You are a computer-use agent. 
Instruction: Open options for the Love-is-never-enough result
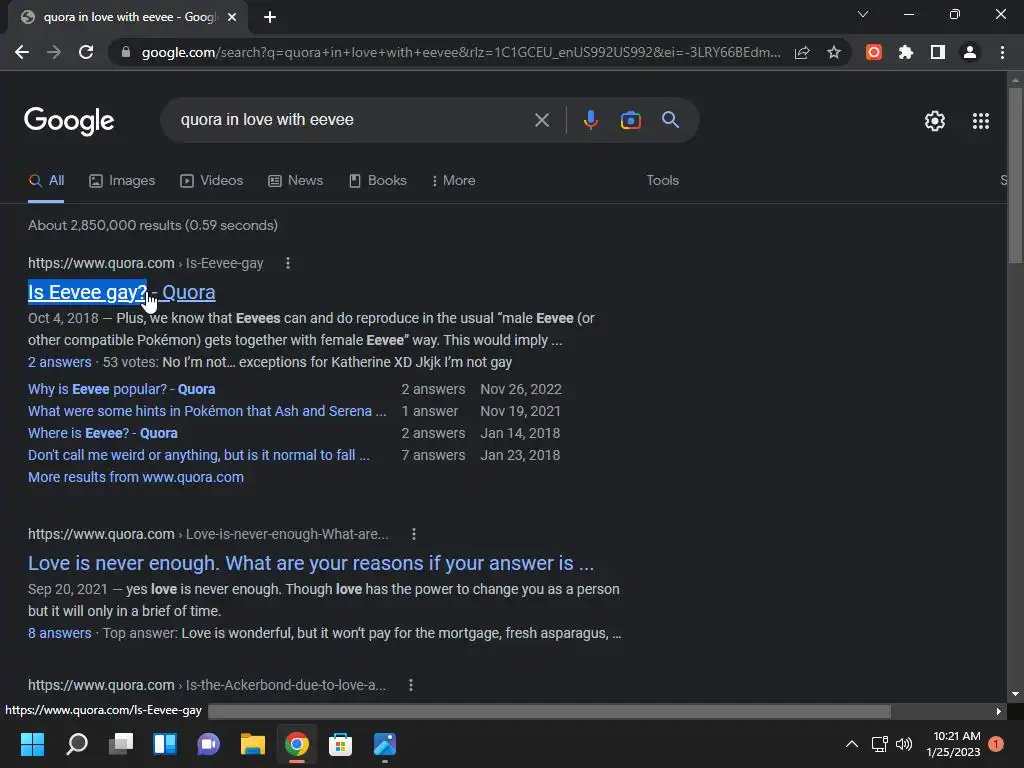tap(413, 534)
